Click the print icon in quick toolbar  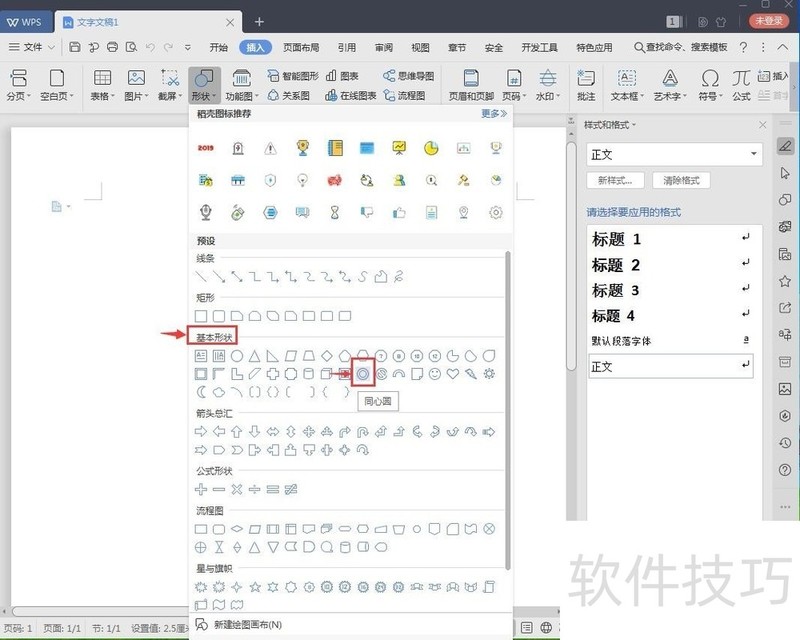[112, 47]
